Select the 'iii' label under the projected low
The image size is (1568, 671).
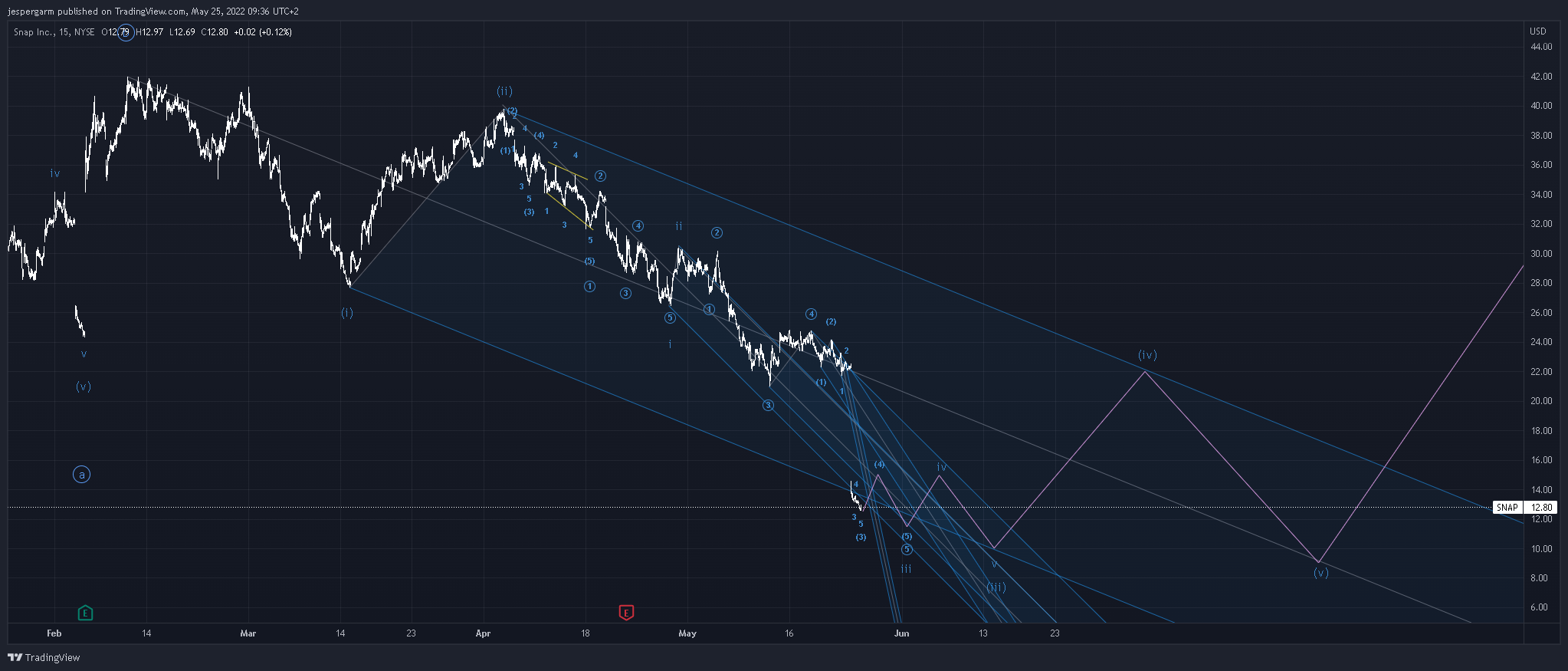tap(906, 569)
